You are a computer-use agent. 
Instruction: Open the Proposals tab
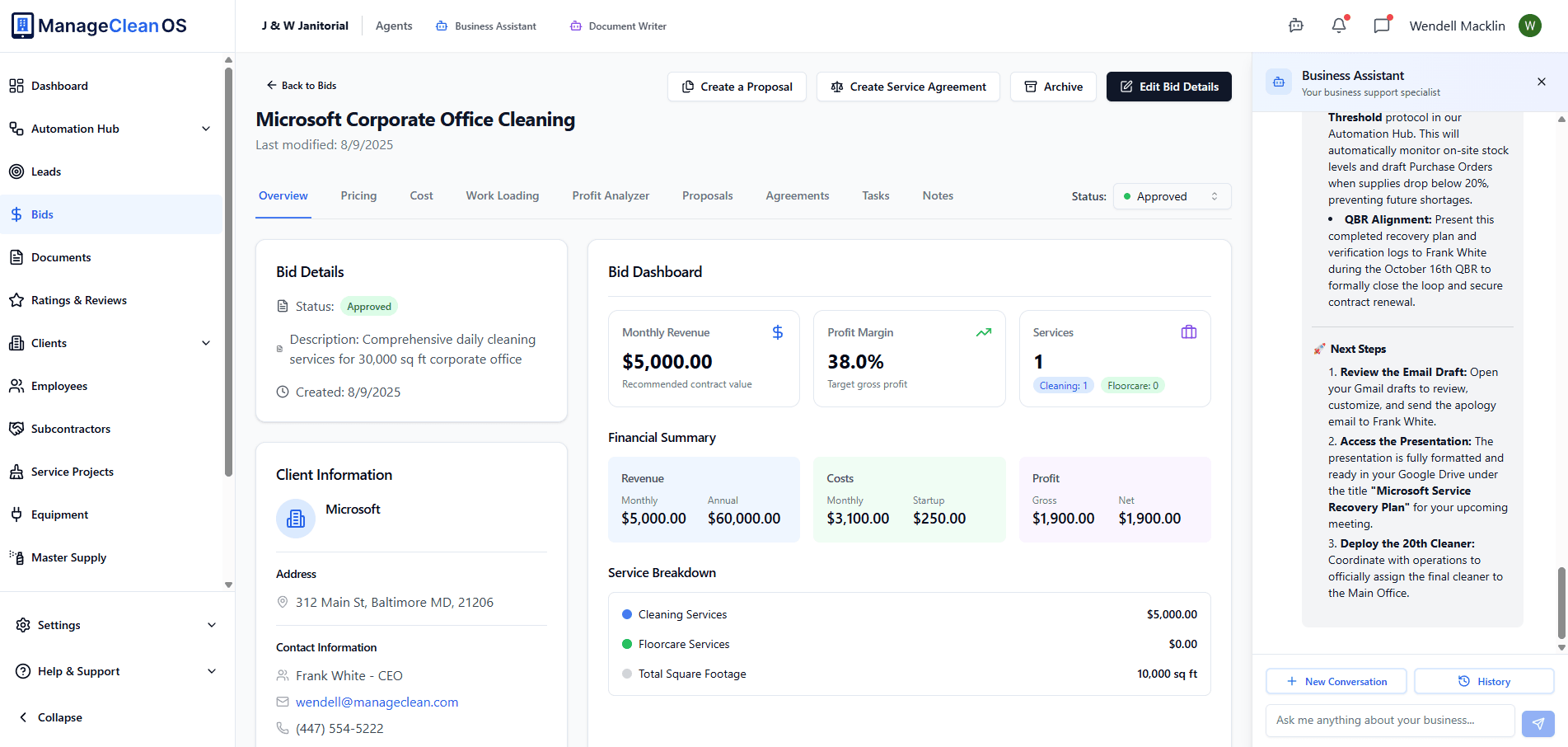coord(707,195)
